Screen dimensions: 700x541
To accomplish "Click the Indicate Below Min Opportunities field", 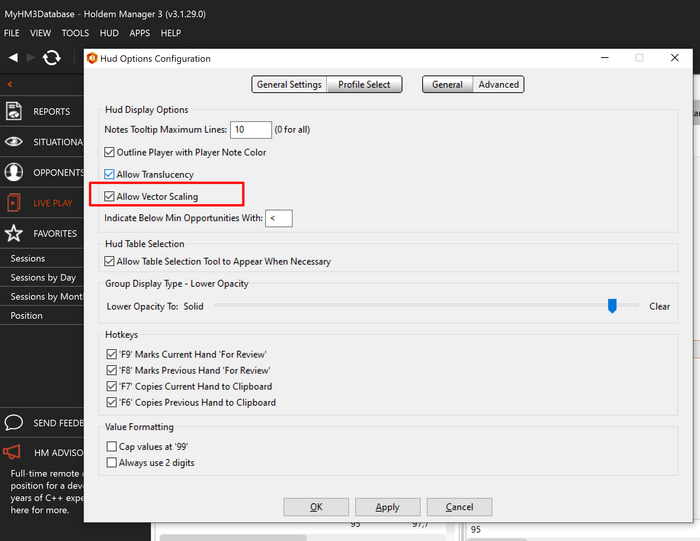I will (279, 218).
